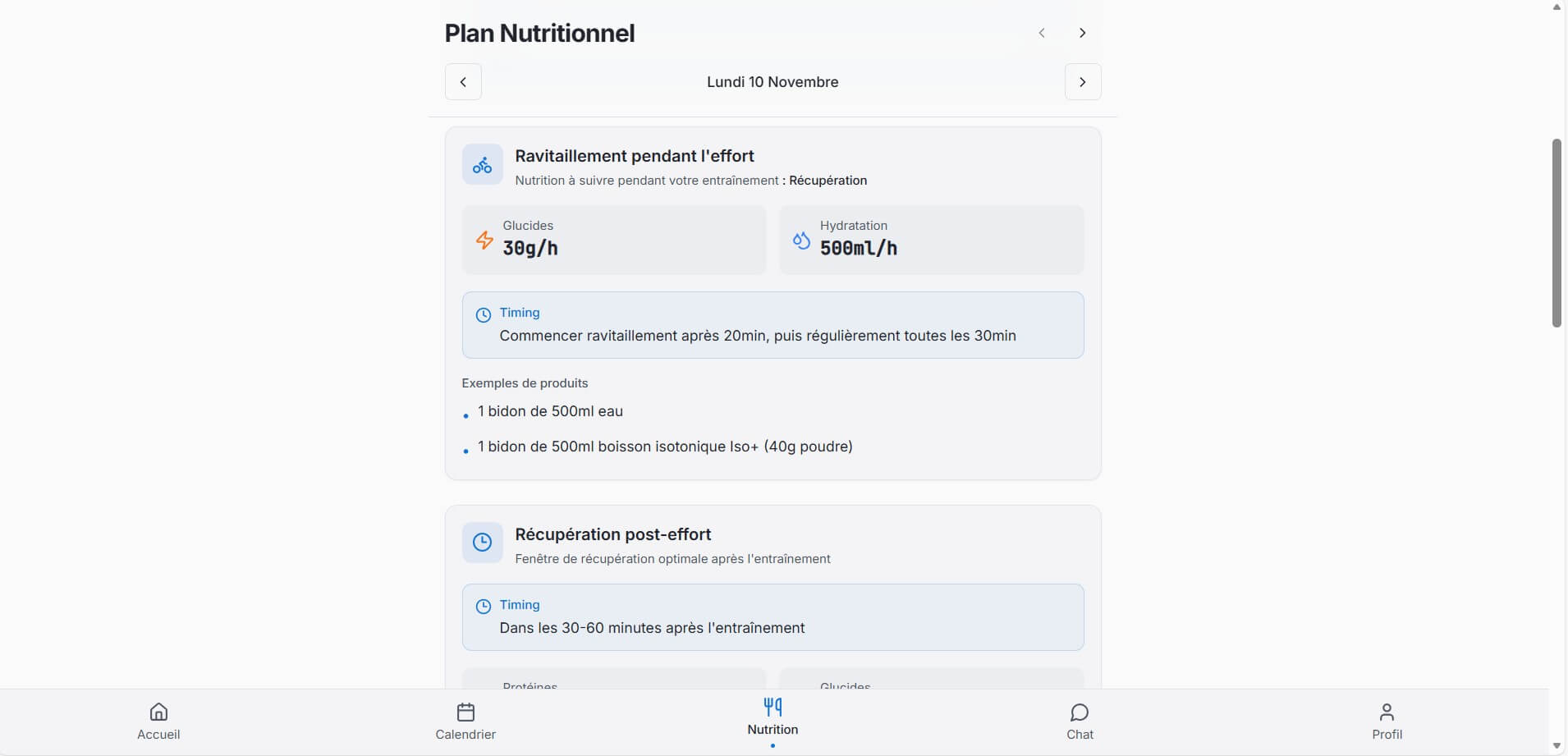The width and height of the screenshot is (1568, 756).
Task: Click the small right chevron beside Plan Nutritionnel
Action: tap(1083, 33)
